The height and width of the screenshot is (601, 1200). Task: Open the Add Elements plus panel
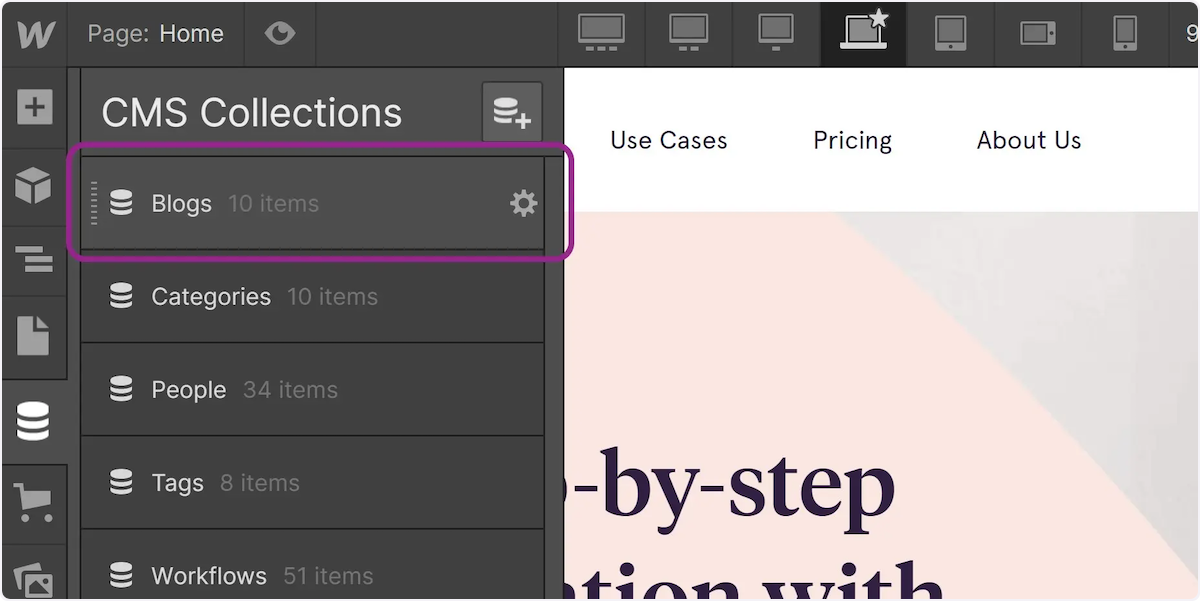tap(34, 107)
